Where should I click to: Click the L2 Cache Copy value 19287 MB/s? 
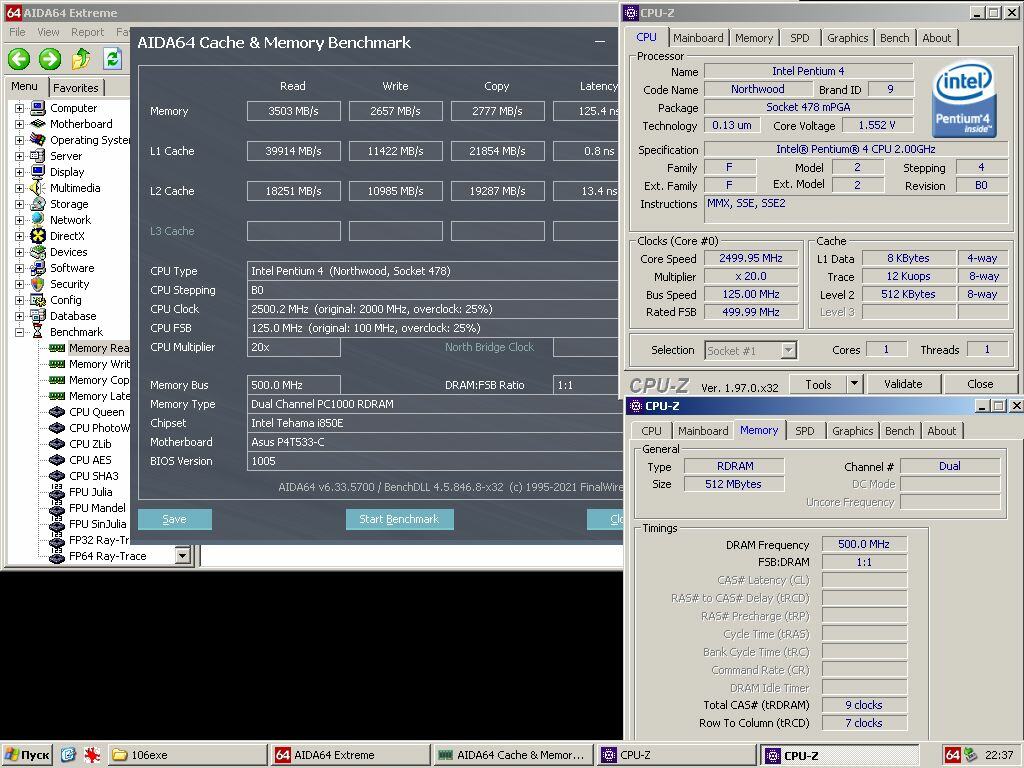coord(498,191)
